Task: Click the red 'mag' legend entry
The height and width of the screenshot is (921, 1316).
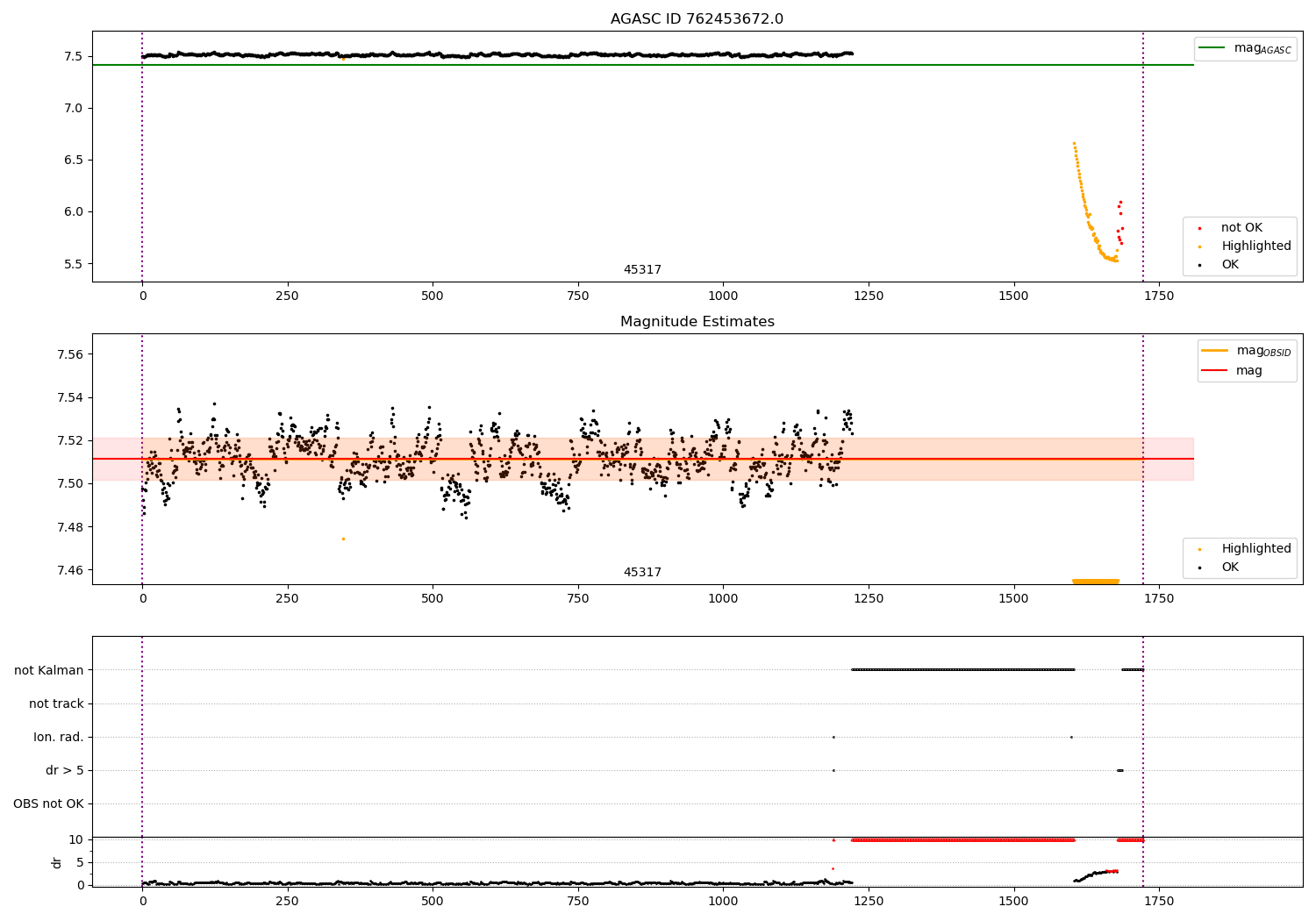Action: 1232,370
